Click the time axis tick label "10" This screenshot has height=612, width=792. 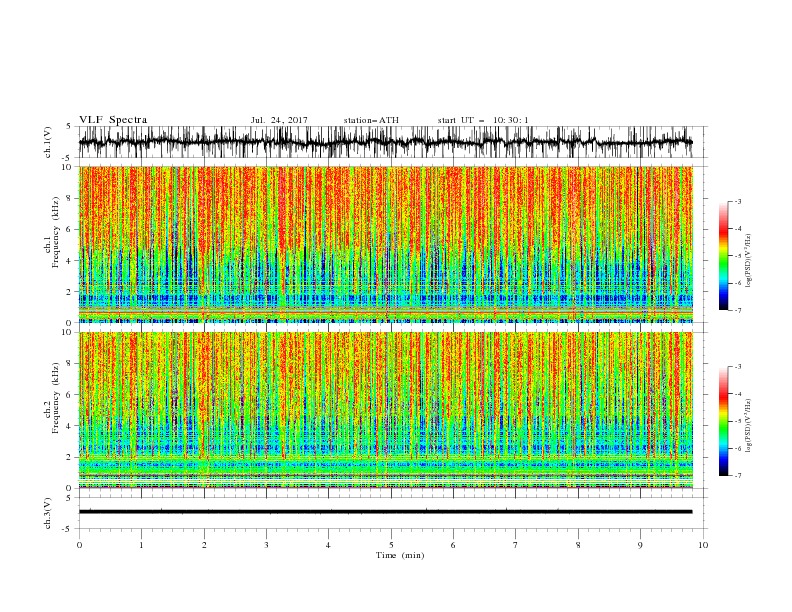pyautogui.click(x=703, y=545)
